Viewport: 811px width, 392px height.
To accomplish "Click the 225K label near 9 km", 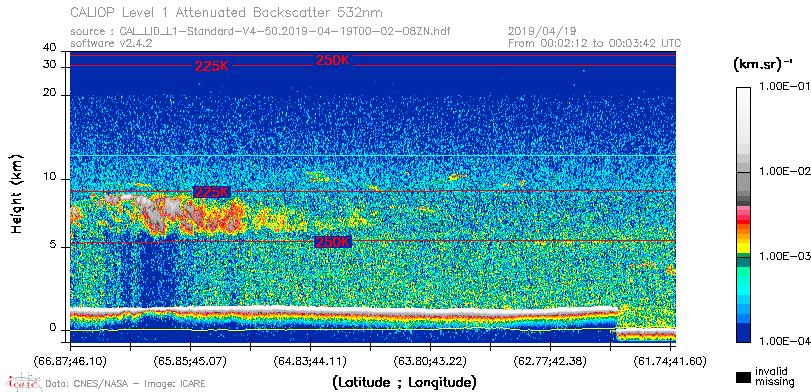I will (x=212, y=192).
